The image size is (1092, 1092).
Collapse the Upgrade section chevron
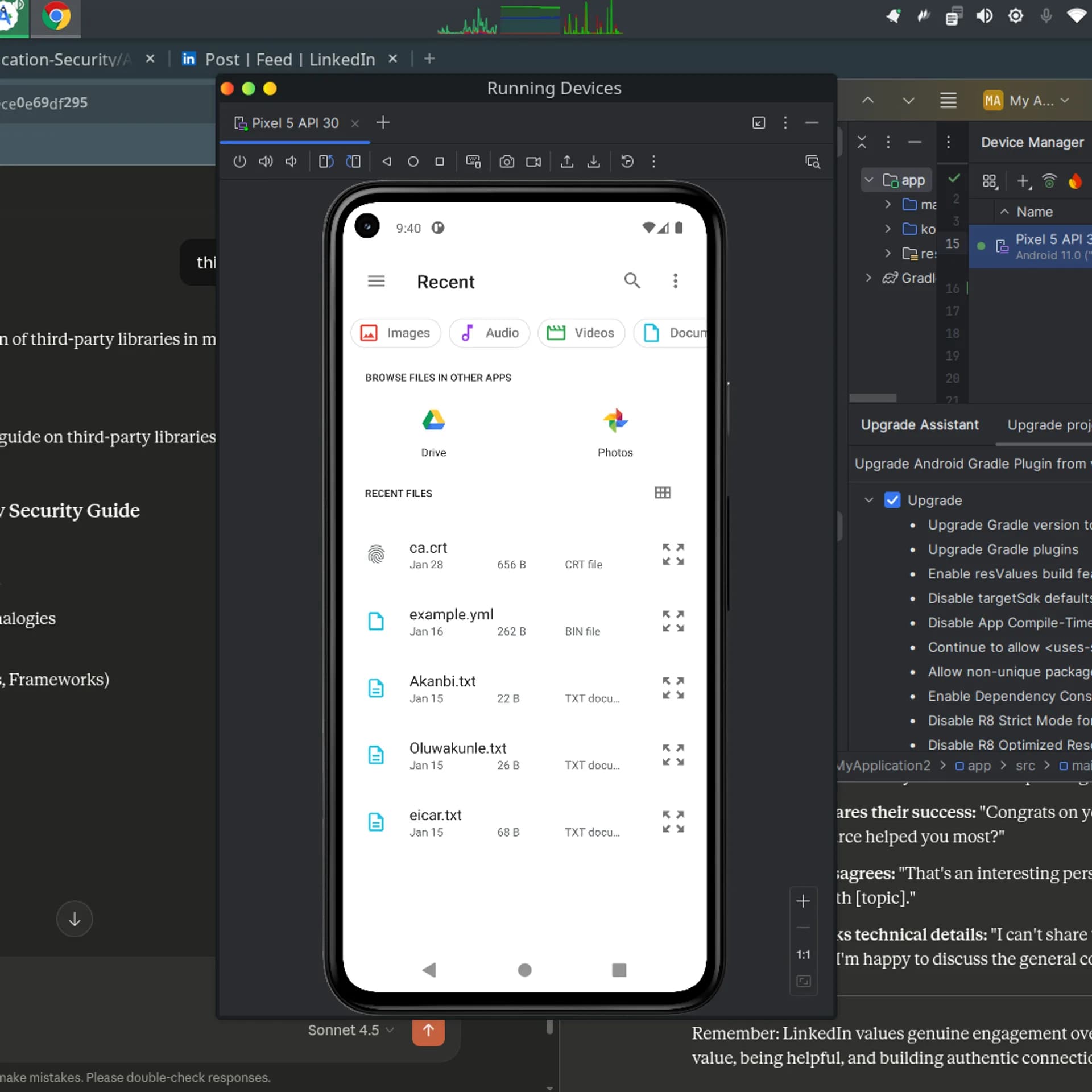[x=868, y=500]
